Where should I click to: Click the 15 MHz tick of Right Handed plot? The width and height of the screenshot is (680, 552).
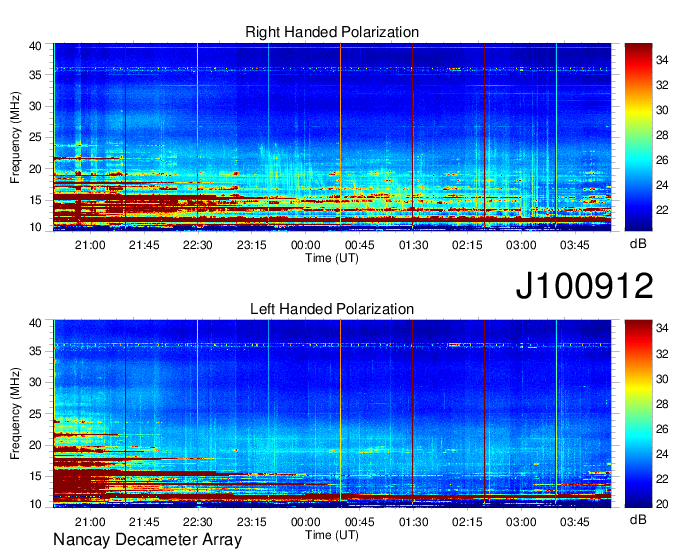[36, 200]
